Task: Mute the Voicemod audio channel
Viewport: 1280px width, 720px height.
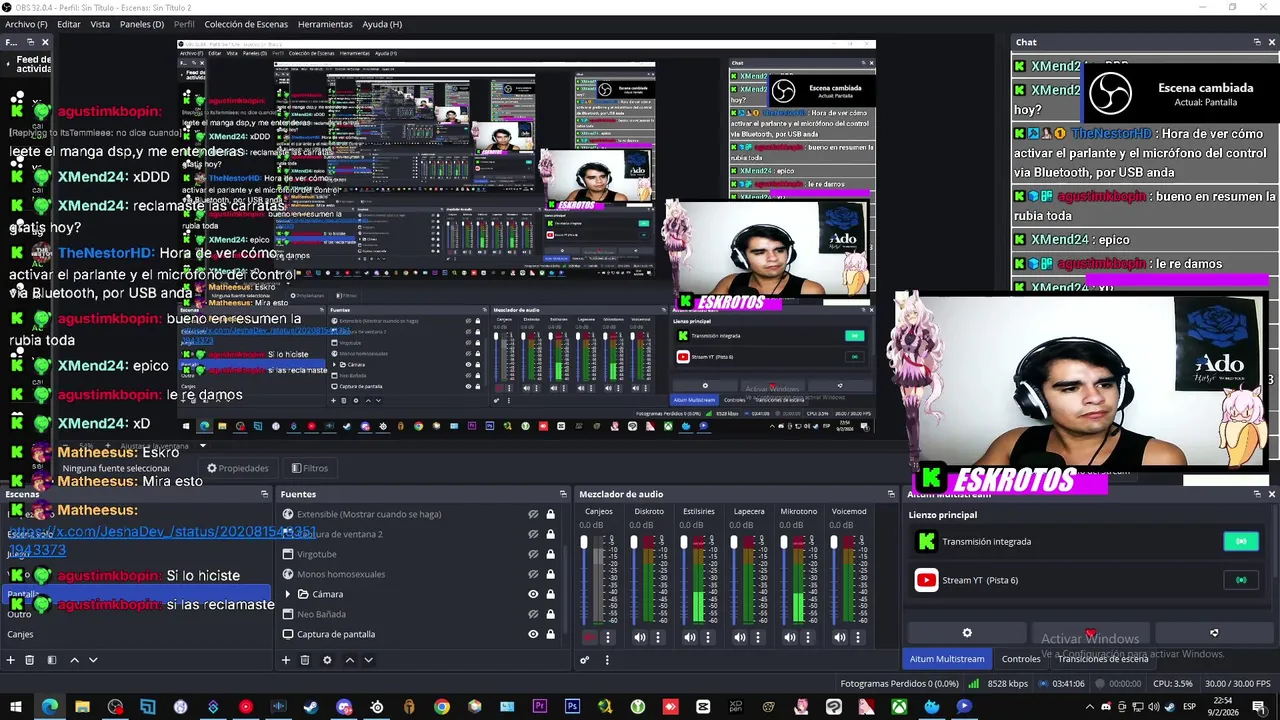Action: 840,637
